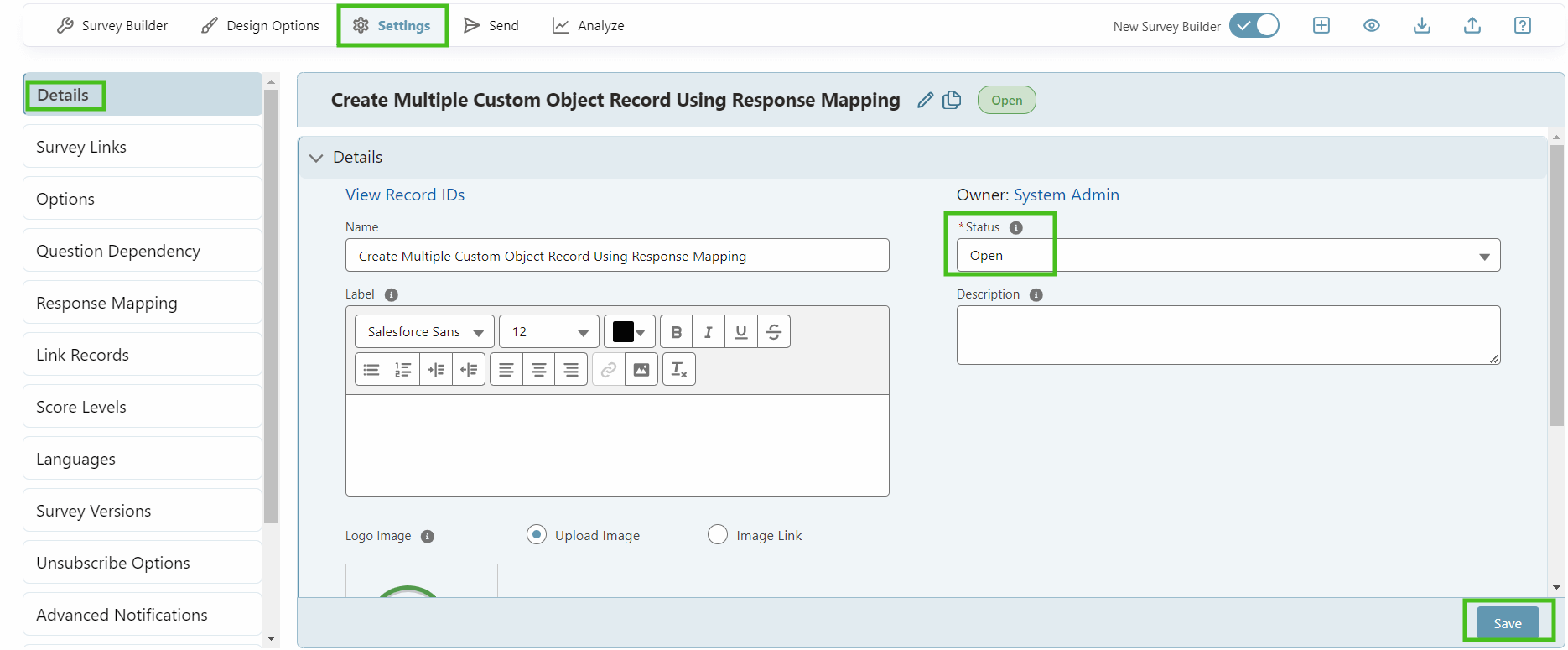Click the insert image icon in editor
Screen dimensions: 1568x650
[x=641, y=370]
